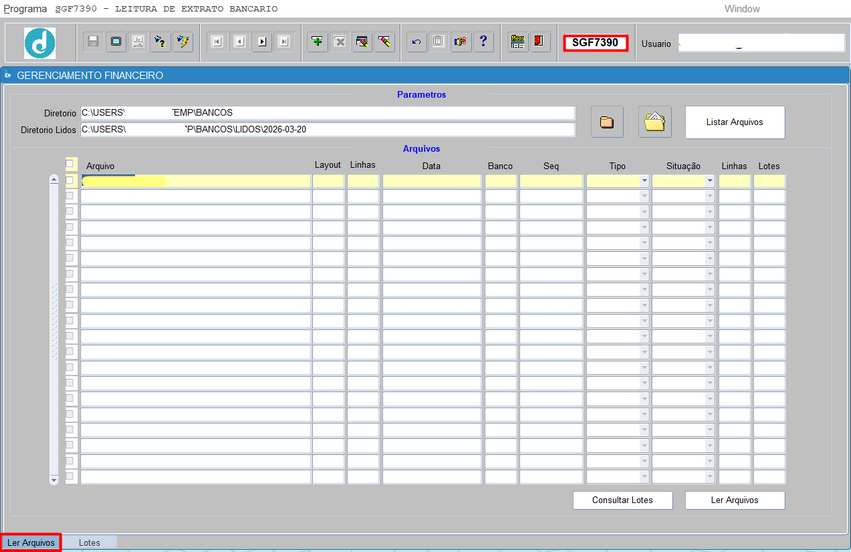Viewport: 851px width, 552px height.
Task: Click the pointing hand keys icon
Action: click(461, 42)
